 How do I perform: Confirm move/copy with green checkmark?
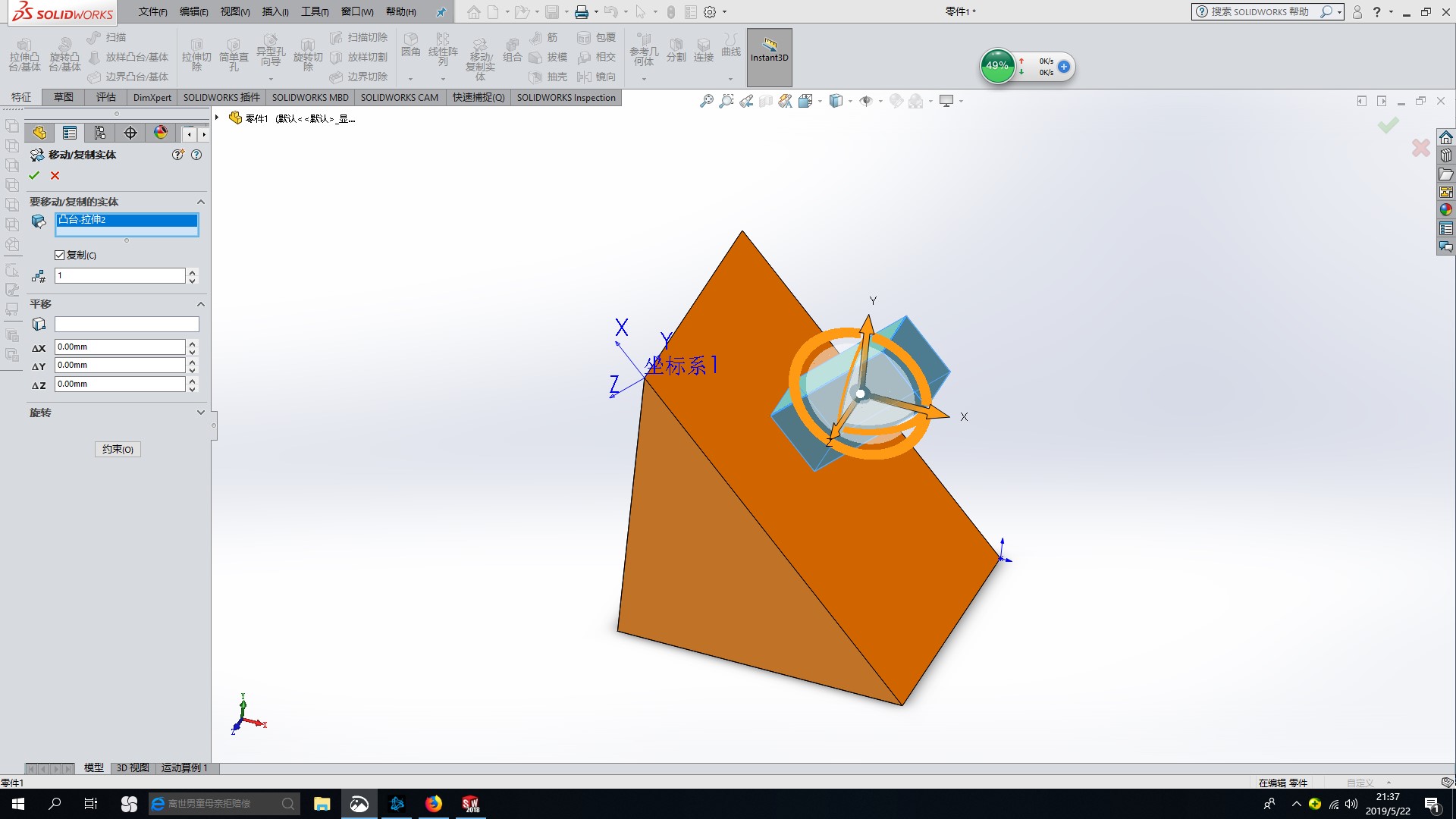point(34,175)
